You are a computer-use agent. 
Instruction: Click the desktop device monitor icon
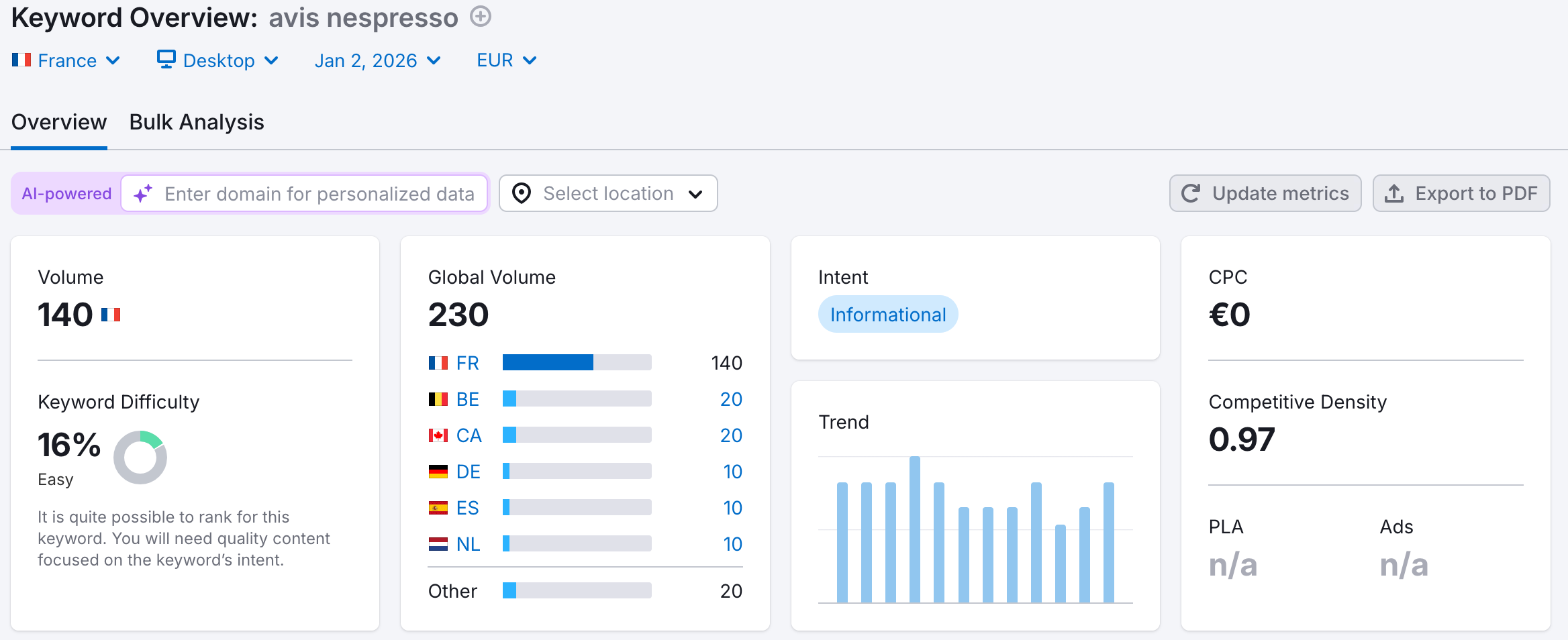point(166,59)
